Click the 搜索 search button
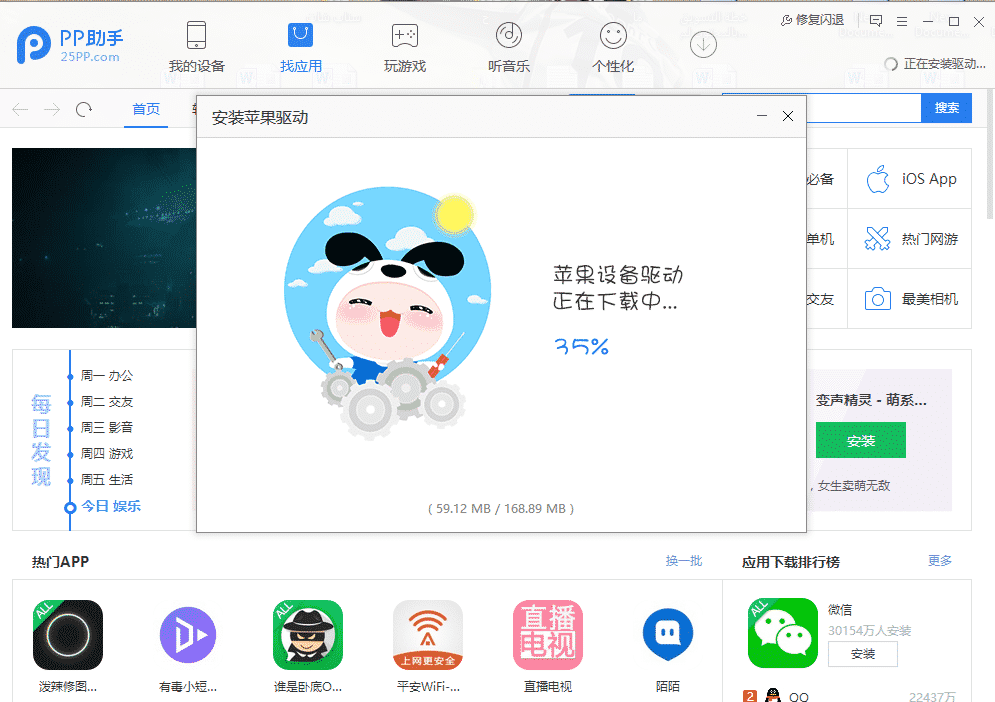995x702 pixels. coord(946,108)
